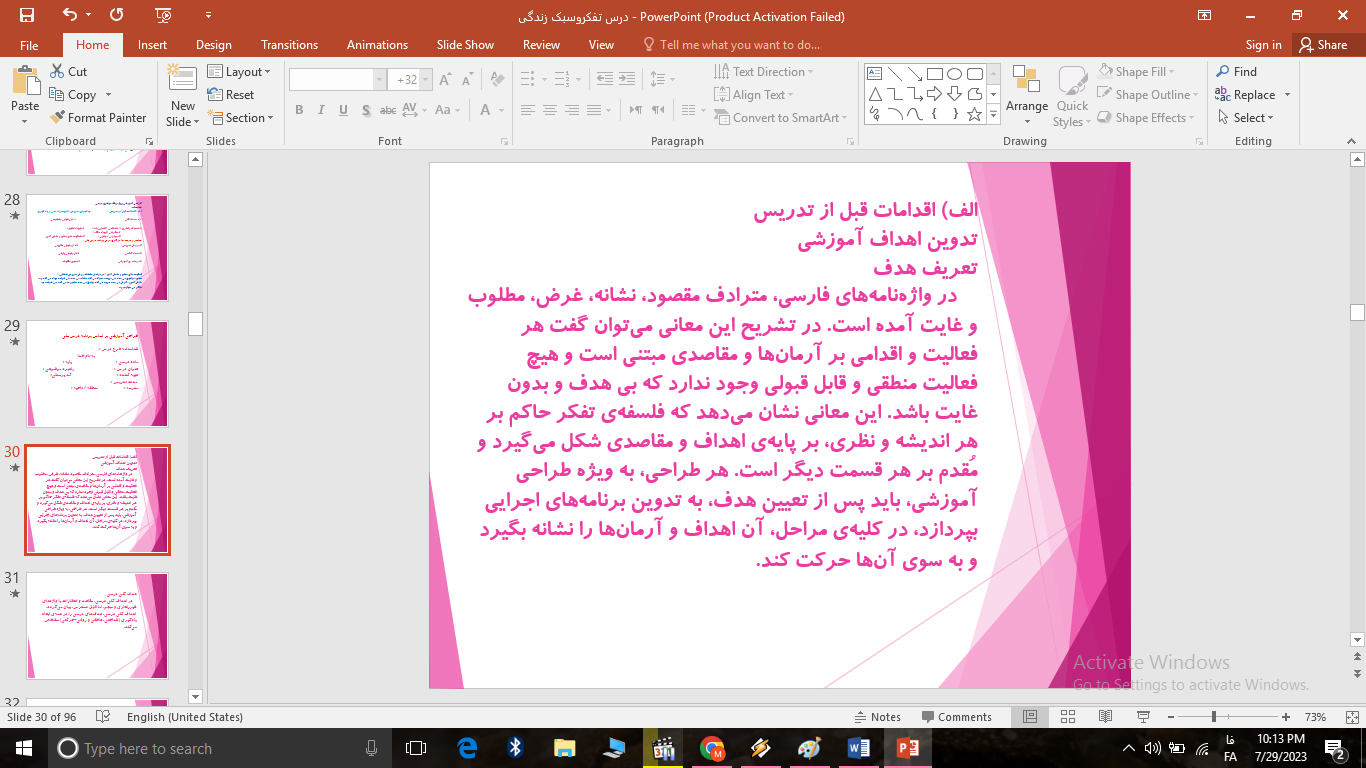Open Chrome from the taskbar

712,748
